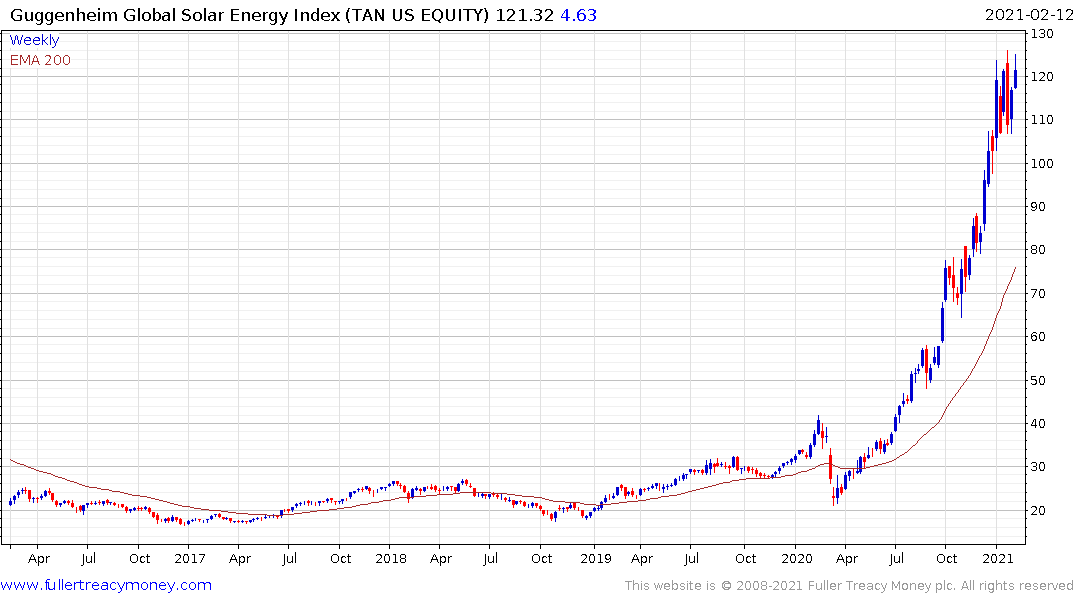Image resolution: width=1075 pixels, height=600 pixels.
Task: Click the 2017 time axis label
Action: pos(190,558)
